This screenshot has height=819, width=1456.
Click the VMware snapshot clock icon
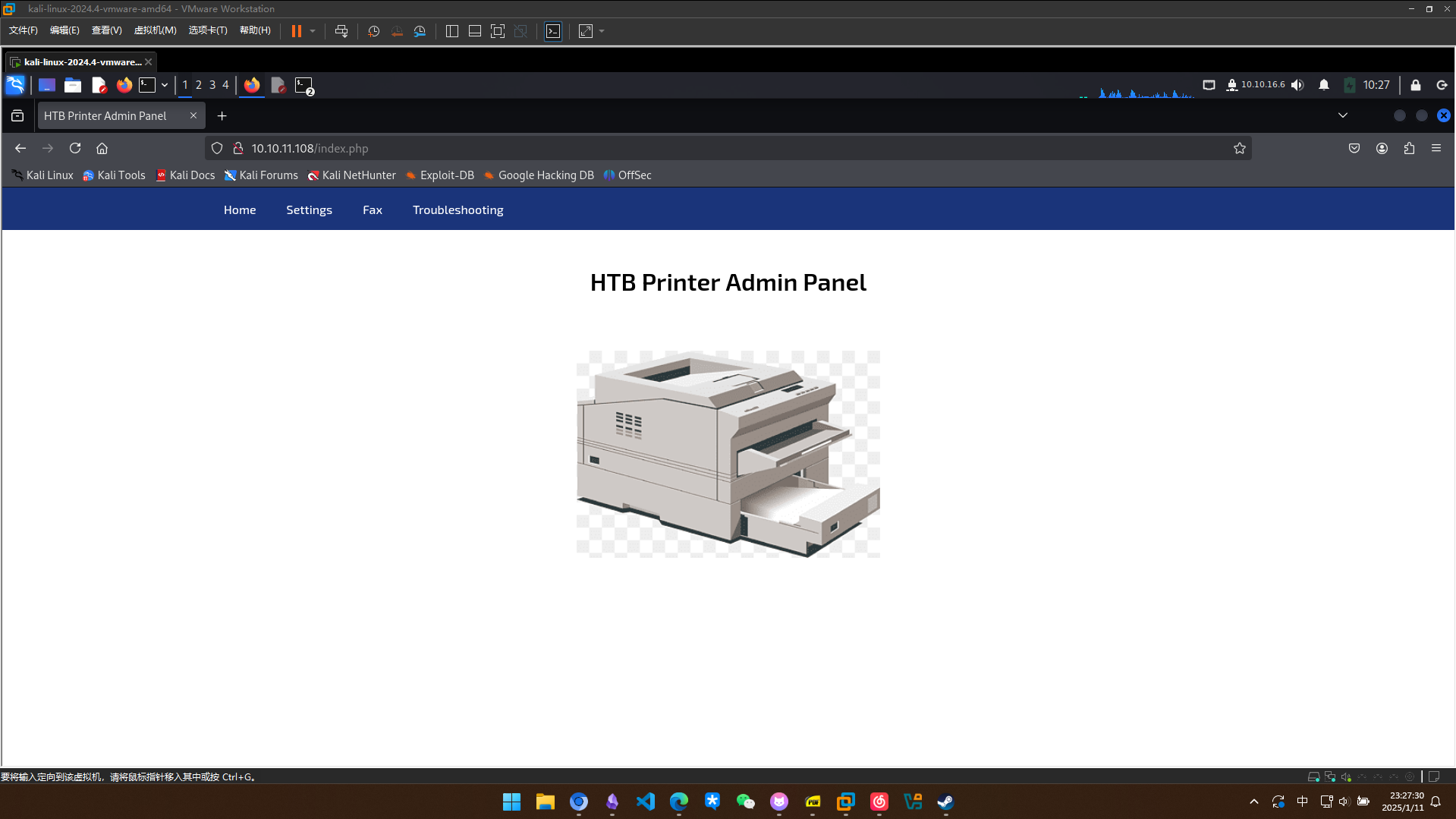(373, 31)
